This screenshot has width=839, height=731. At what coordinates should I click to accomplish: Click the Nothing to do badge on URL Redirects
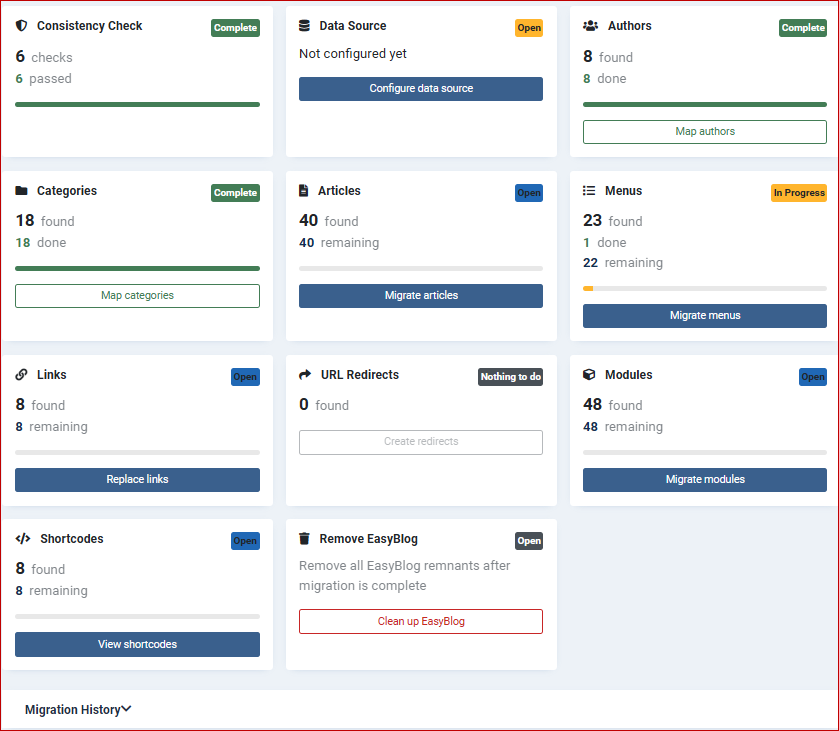pyautogui.click(x=510, y=377)
